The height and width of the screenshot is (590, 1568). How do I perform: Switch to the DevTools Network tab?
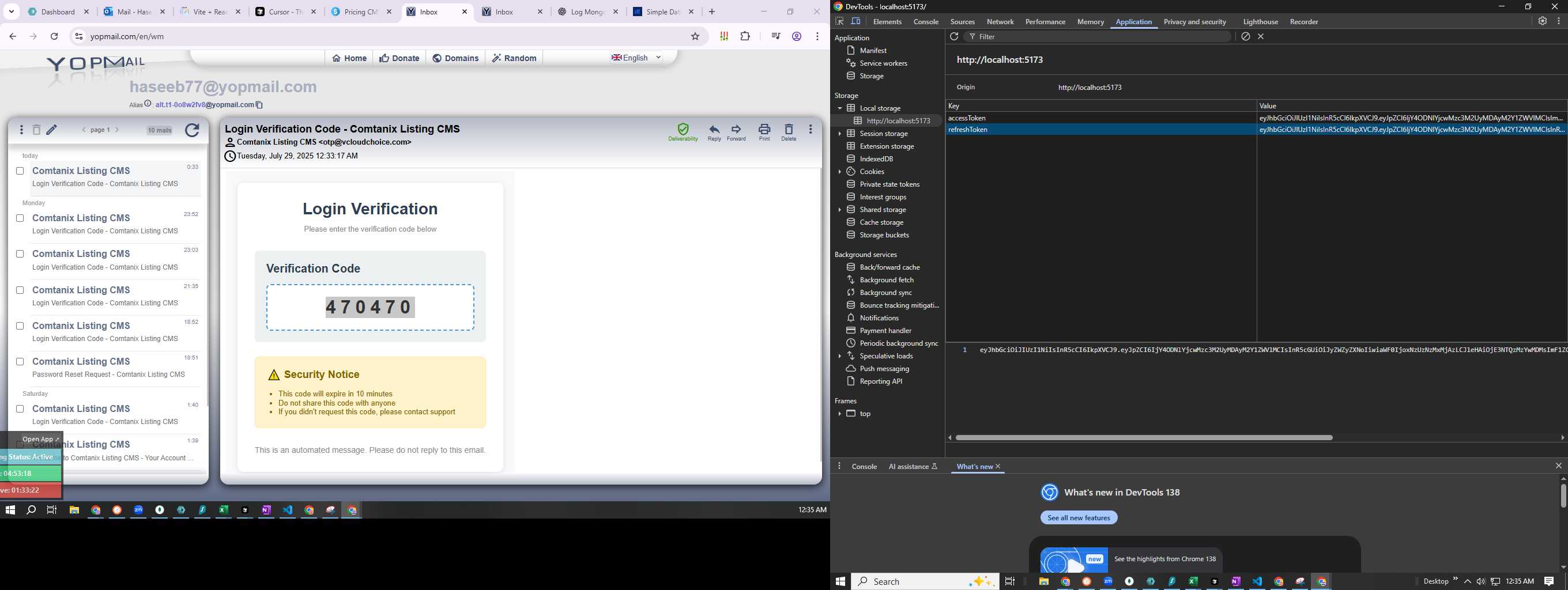click(1000, 22)
